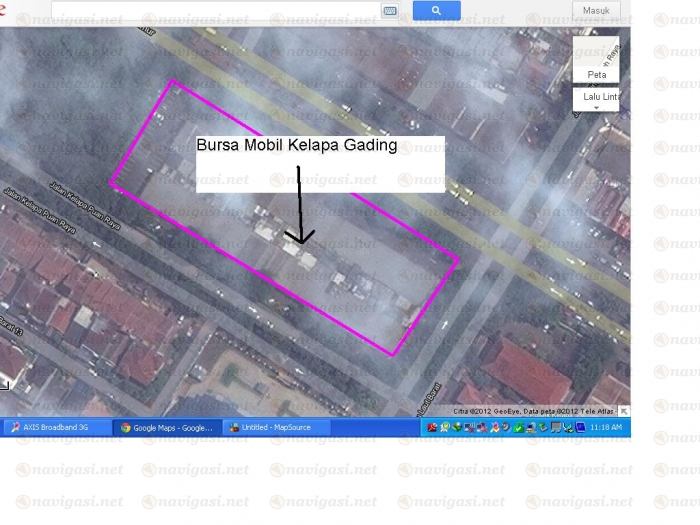The height and width of the screenshot is (525, 700).
Task: Open the on-screen keyboard input tool
Action: click(x=389, y=11)
